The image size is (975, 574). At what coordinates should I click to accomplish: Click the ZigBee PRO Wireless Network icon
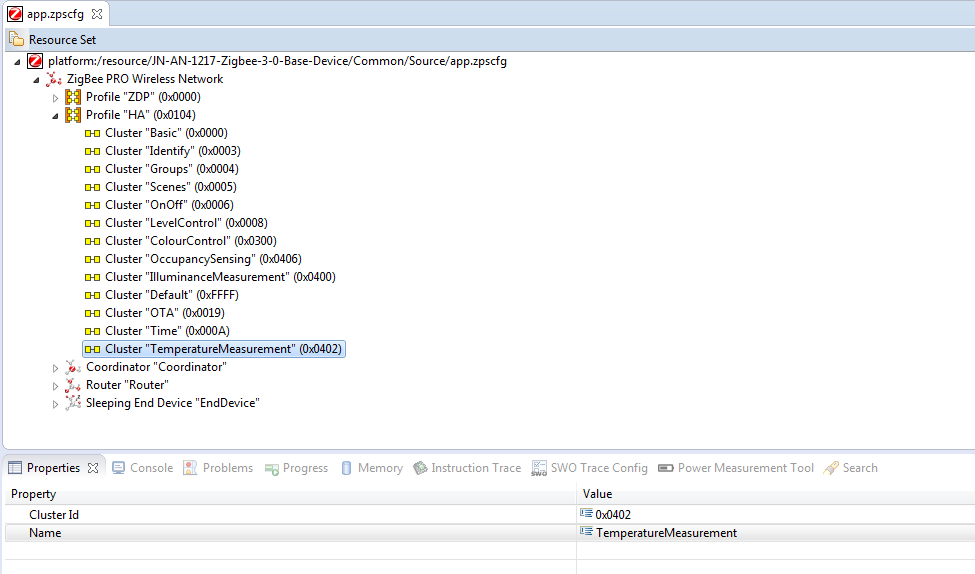54,79
